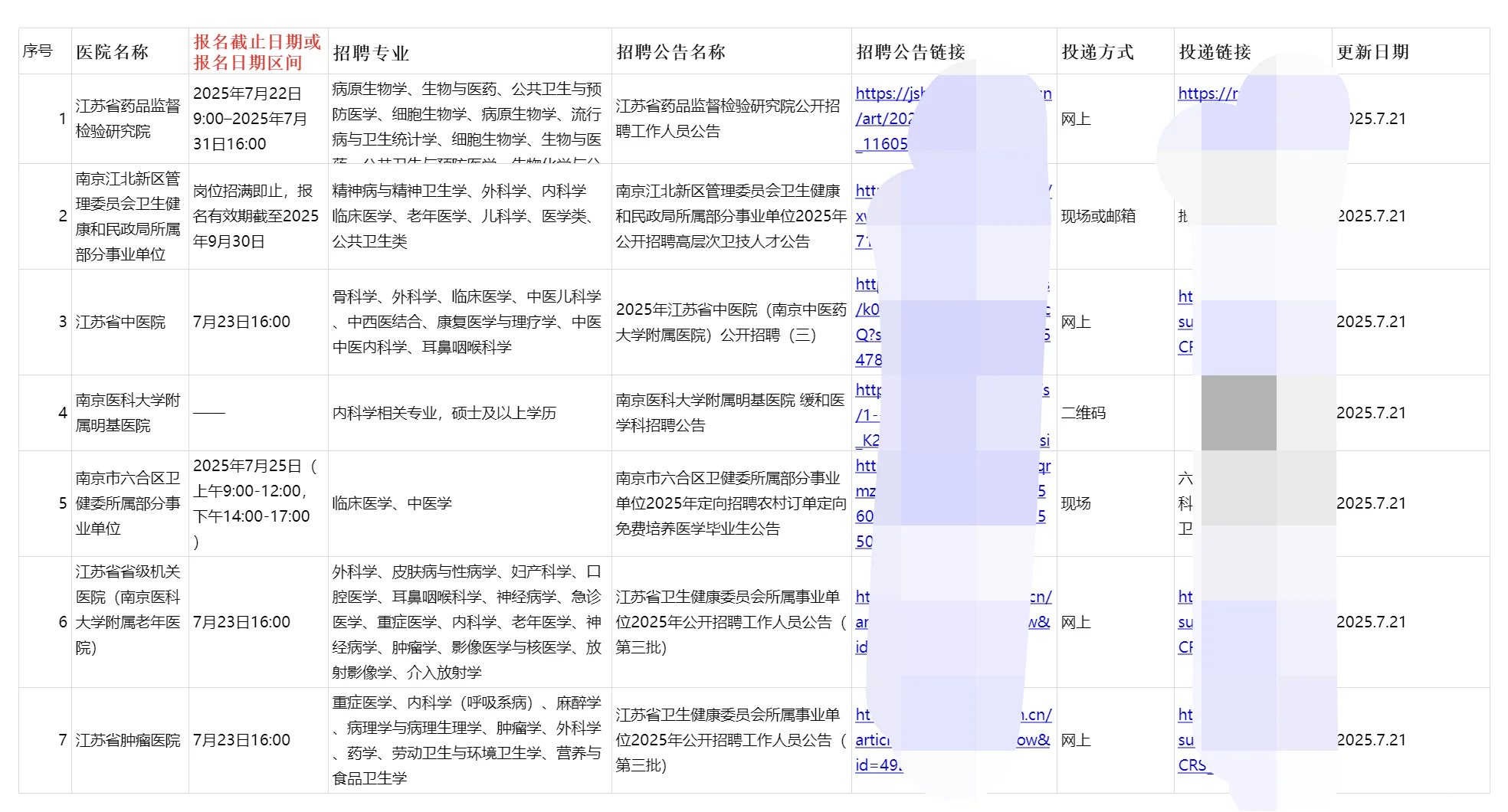
Task: Select announcement title 第三批 in row 7
Action: point(731,740)
